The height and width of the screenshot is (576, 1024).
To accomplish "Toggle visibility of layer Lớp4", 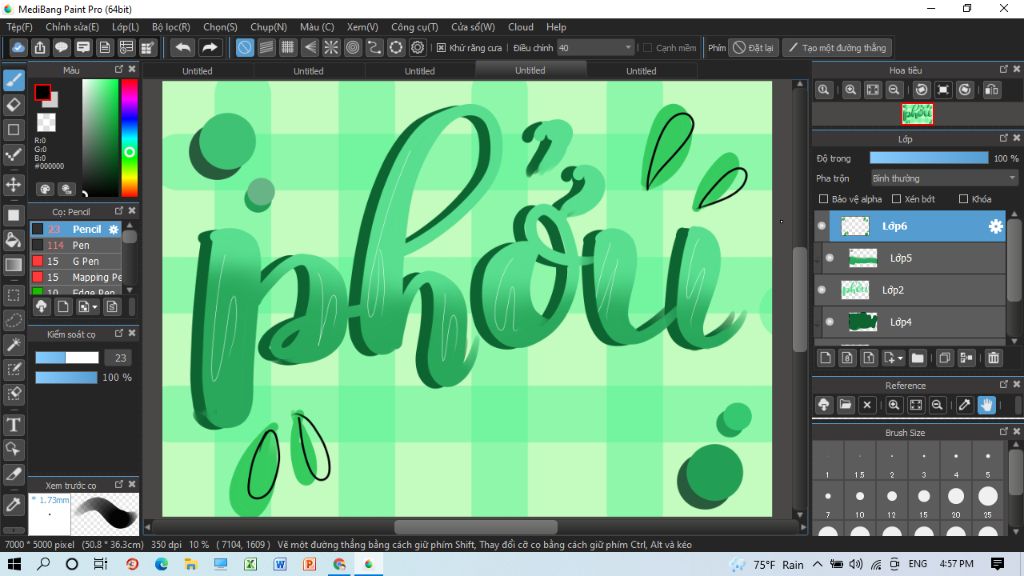I will (829, 322).
